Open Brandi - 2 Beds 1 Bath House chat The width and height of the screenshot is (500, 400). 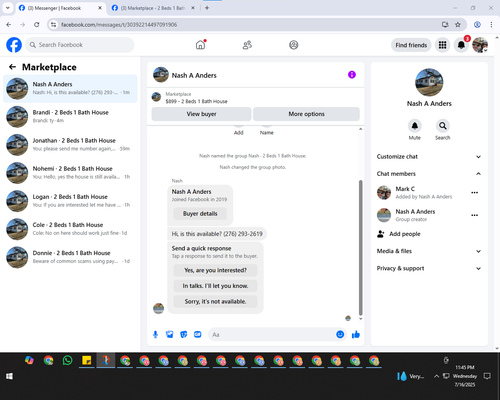coord(70,116)
